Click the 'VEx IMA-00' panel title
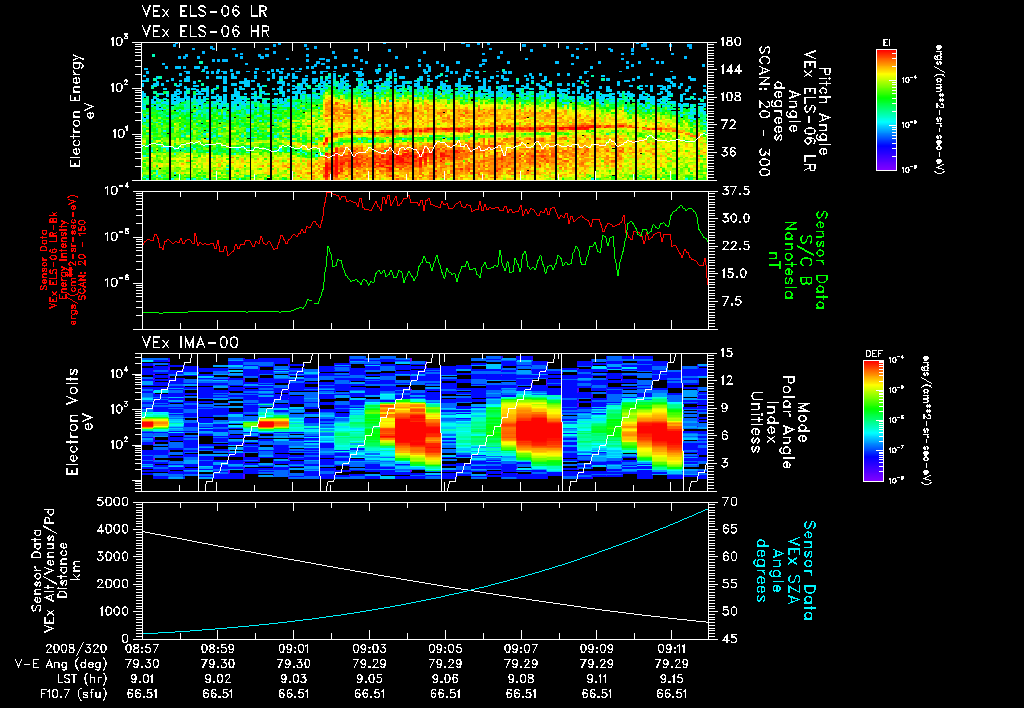This screenshot has height=708, width=1024. [x=190, y=343]
